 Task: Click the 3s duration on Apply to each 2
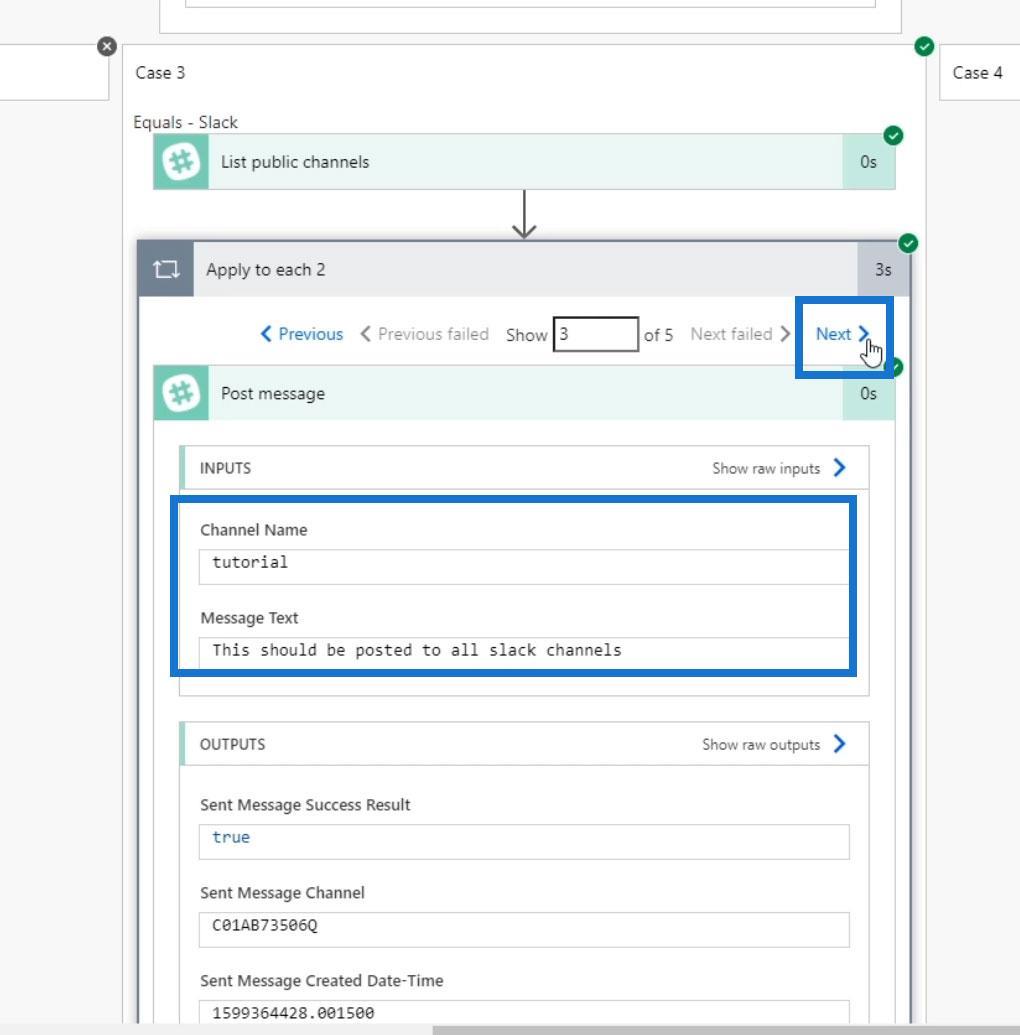point(883,269)
